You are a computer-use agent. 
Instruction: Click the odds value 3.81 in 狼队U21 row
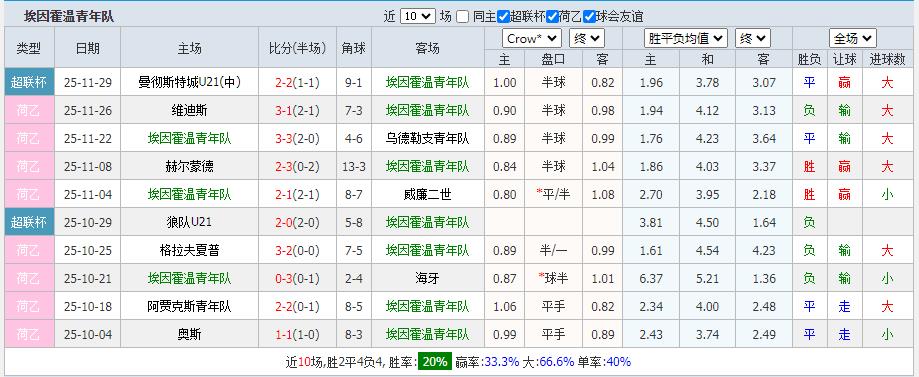click(x=651, y=222)
